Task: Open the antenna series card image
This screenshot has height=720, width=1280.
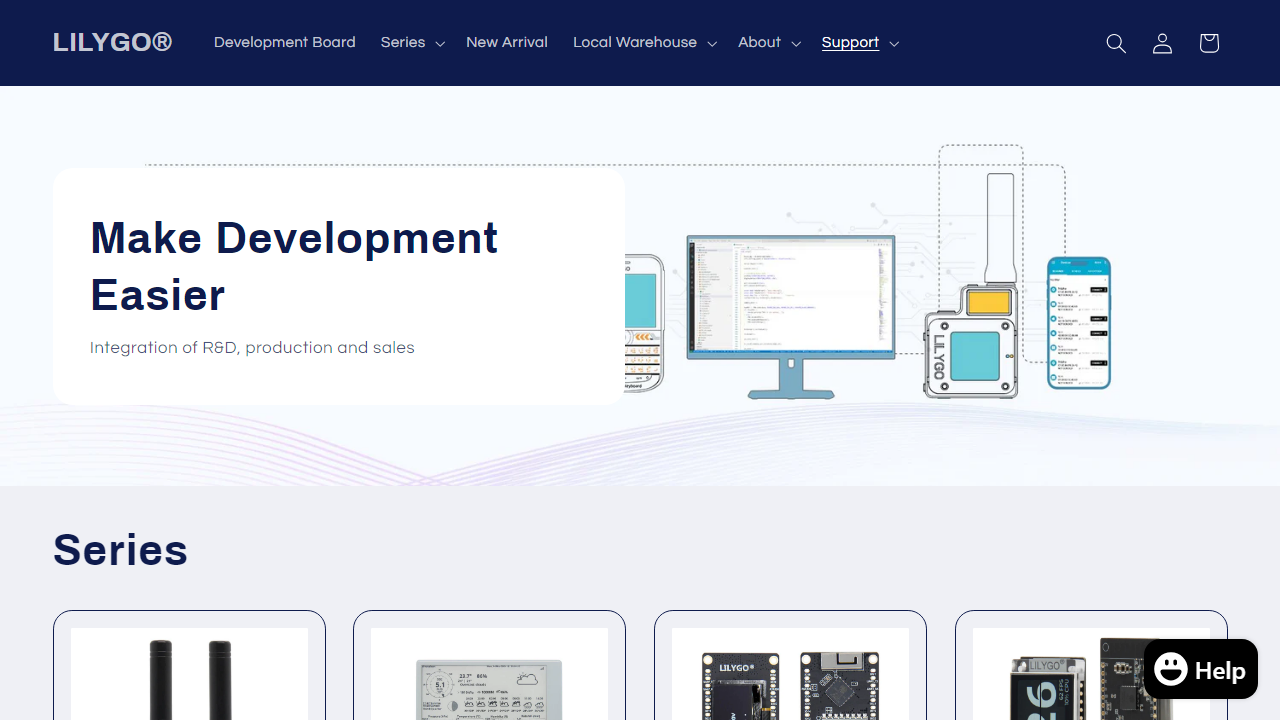Action: pyautogui.click(x=190, y=674)
